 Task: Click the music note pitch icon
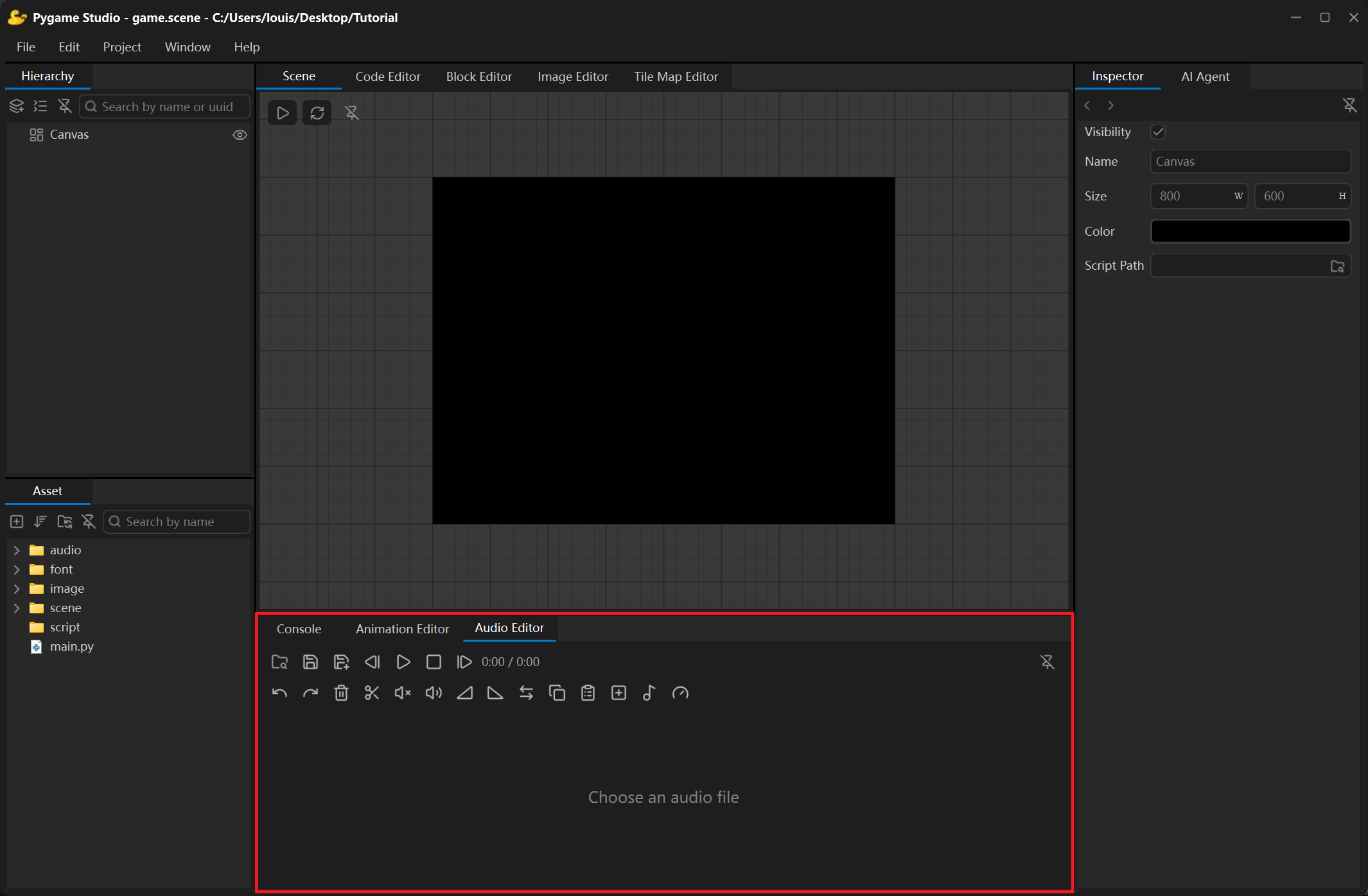649,693
